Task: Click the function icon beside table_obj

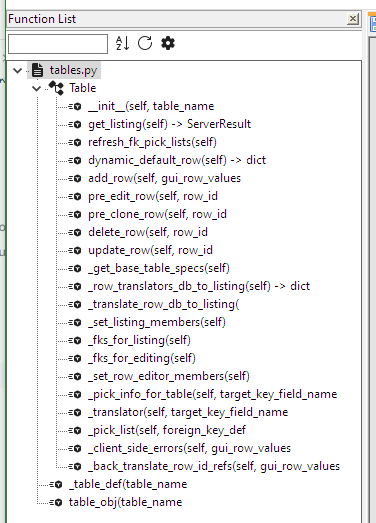Action: pyautogui.click(x=56, y=502)
